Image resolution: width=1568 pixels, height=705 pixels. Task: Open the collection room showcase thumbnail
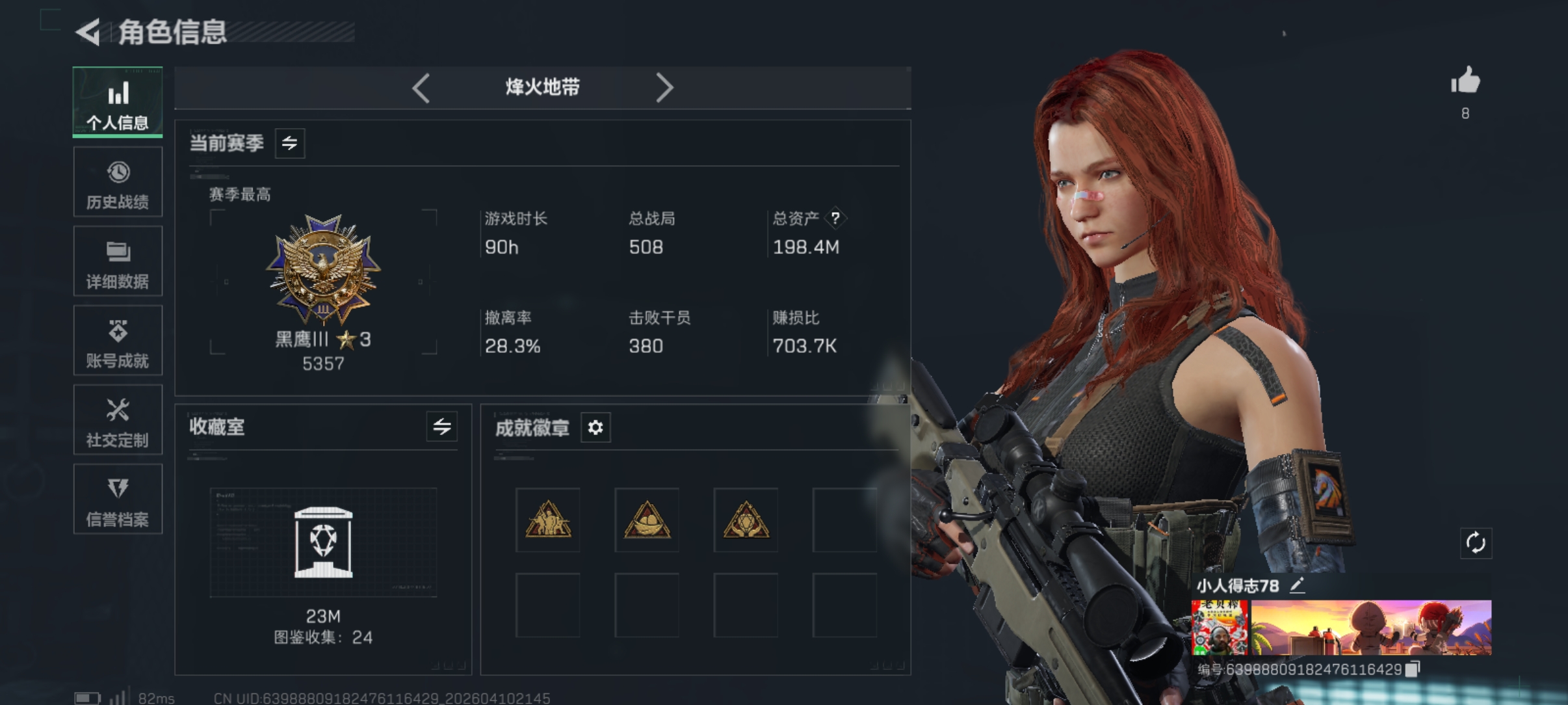(x=323, y=542)
